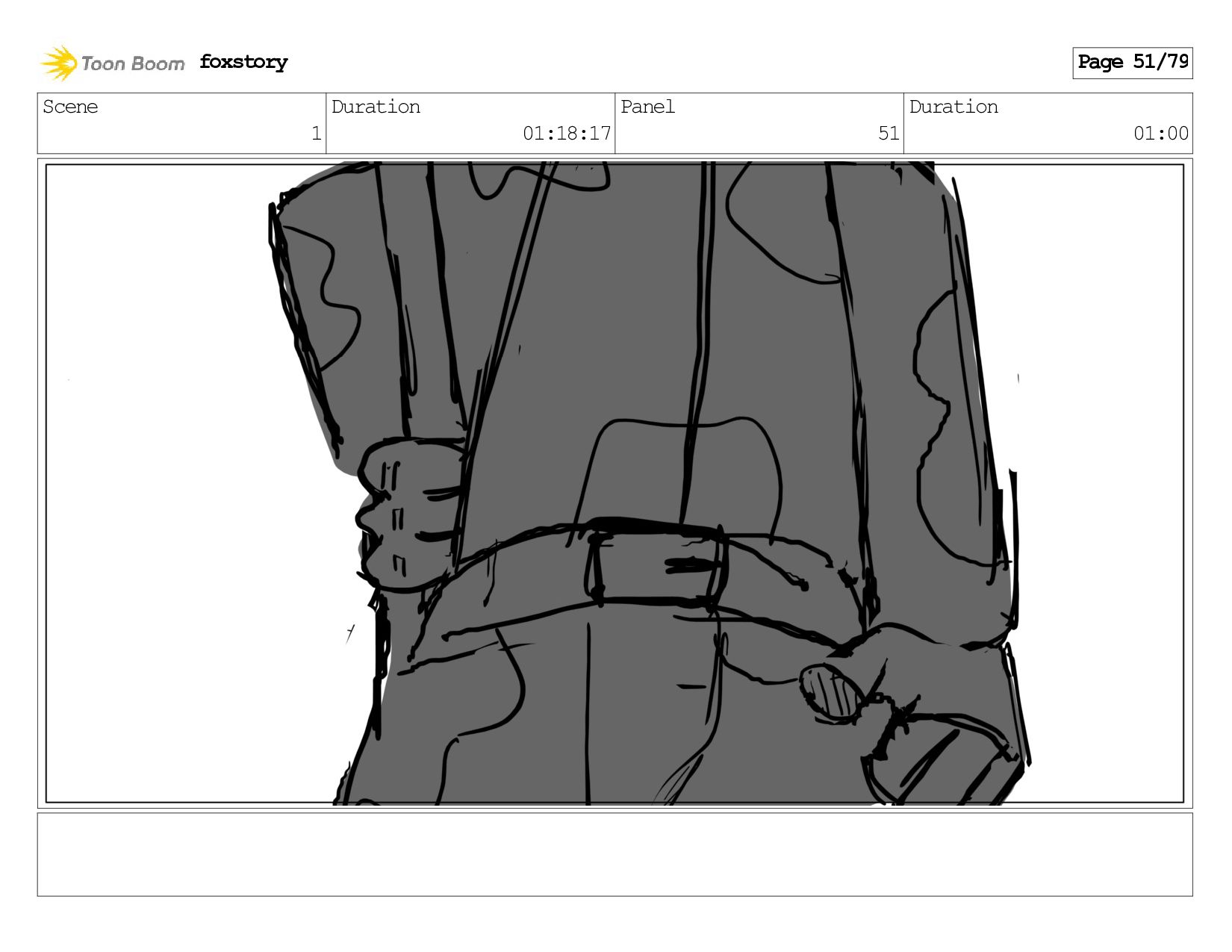The height and width of the screenshot is (952, 1232).
Task: Click the 'Panel' header label
Action: (647, 107)
